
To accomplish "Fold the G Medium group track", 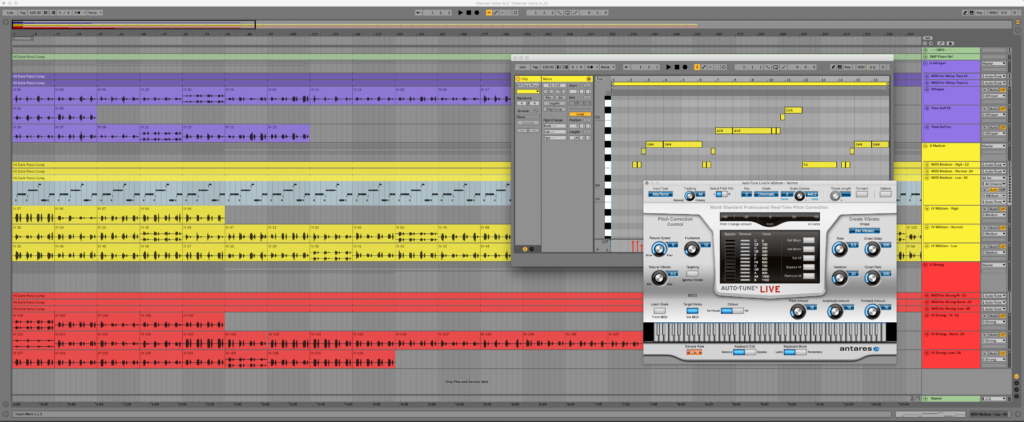I will [925, 146].
